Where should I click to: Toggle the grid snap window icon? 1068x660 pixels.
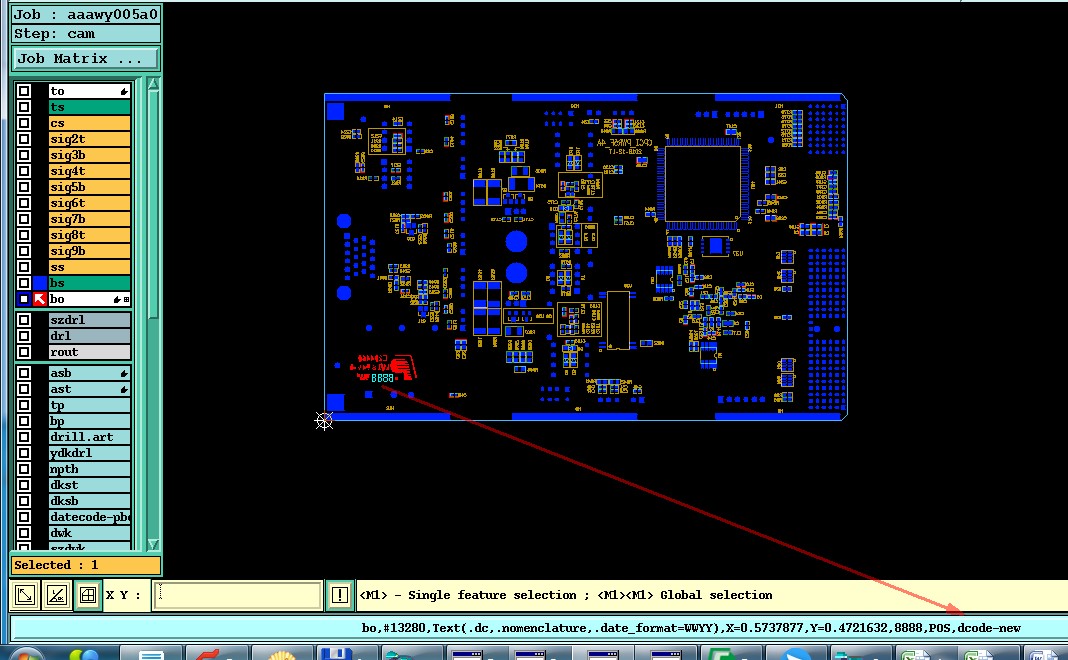(x=88, y=595)
